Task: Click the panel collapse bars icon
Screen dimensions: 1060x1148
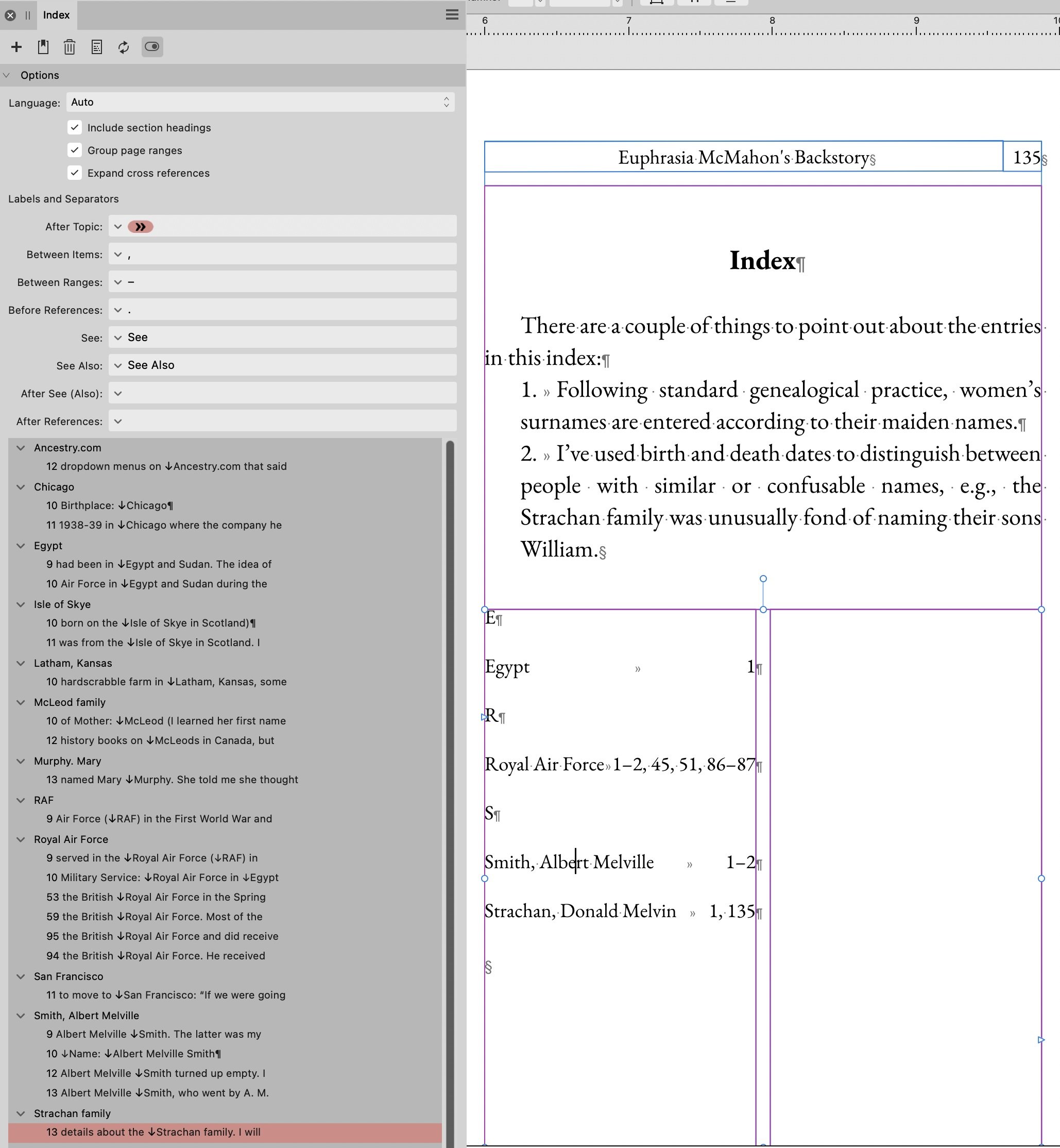Action: click(27, 15)
